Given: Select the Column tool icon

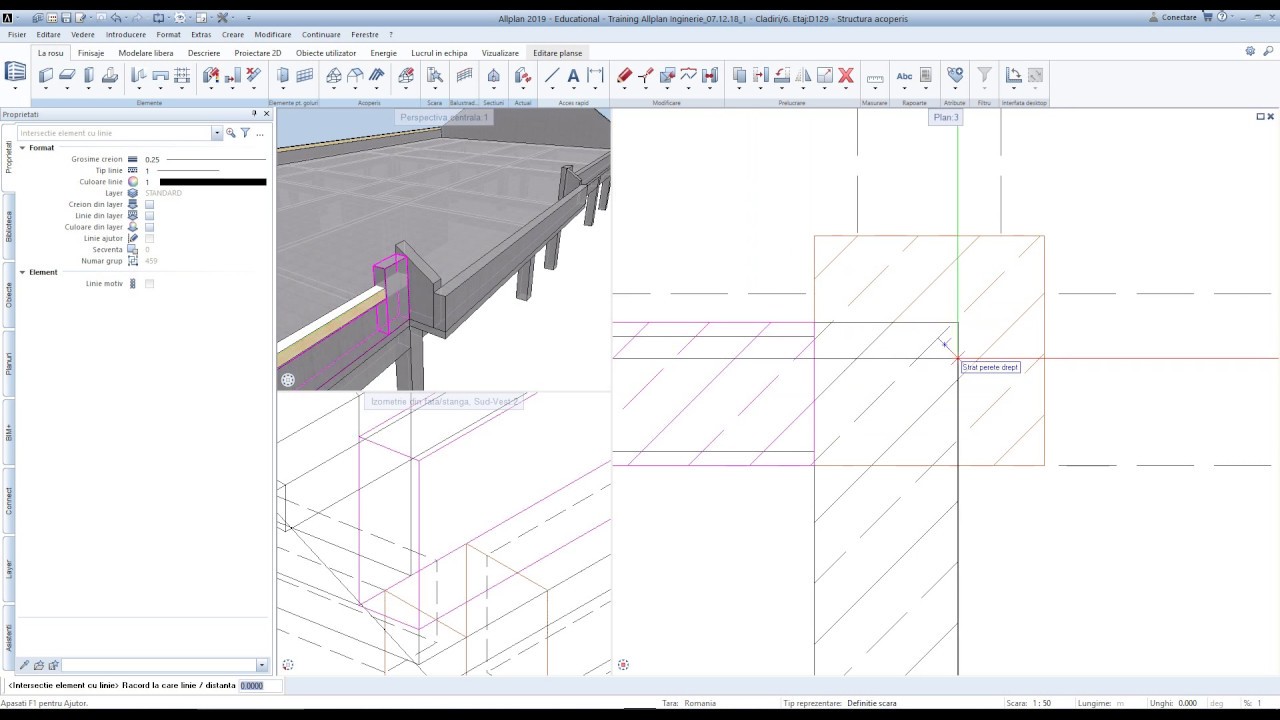Looking at the screenshot, I should [x=89, y=75].
